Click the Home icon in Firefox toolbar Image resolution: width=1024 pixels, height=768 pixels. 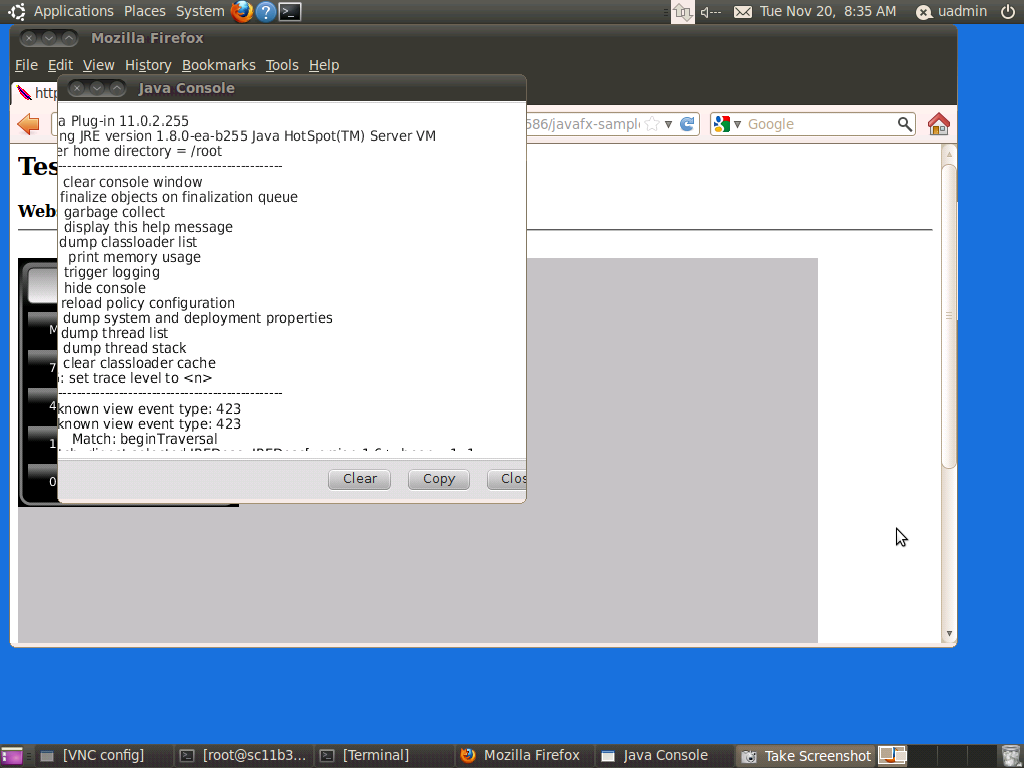(x=938, y=124)
